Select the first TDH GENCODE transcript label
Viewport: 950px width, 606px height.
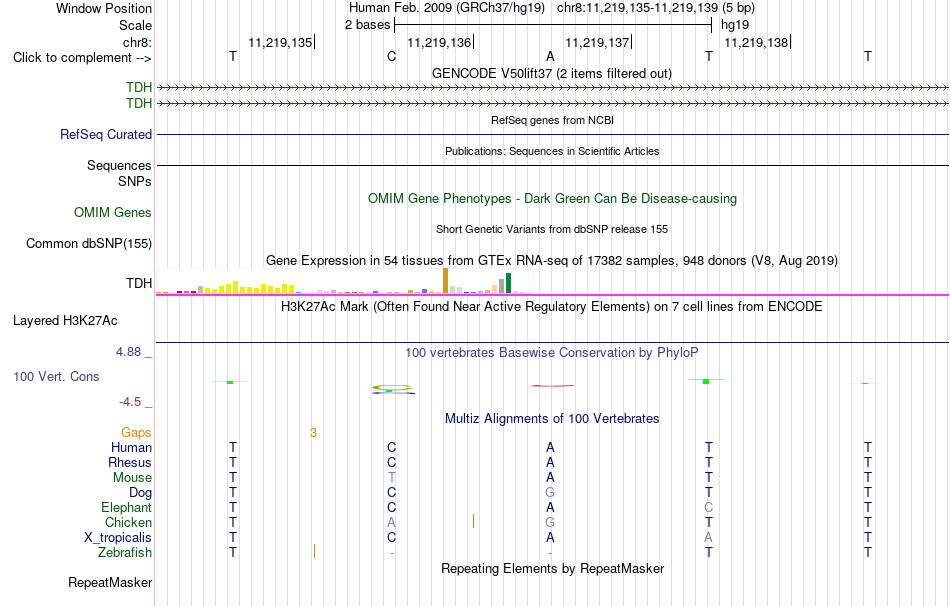point(139,87)
